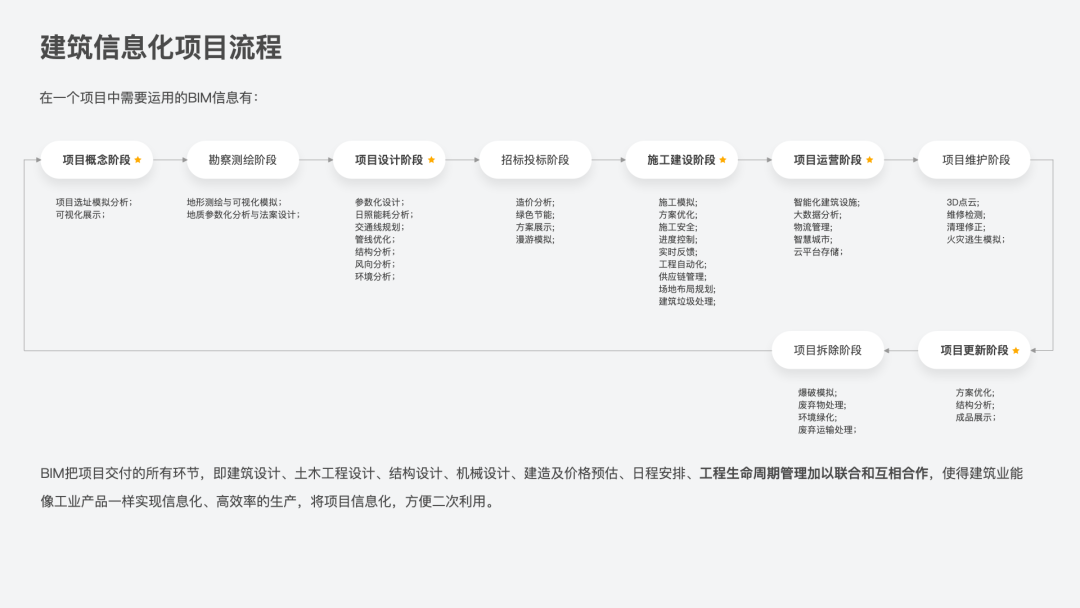Image resolution: width=1080 pixels, height=608 pixels.
Task: Click the text 实时反馈
Action: [676, 252]
